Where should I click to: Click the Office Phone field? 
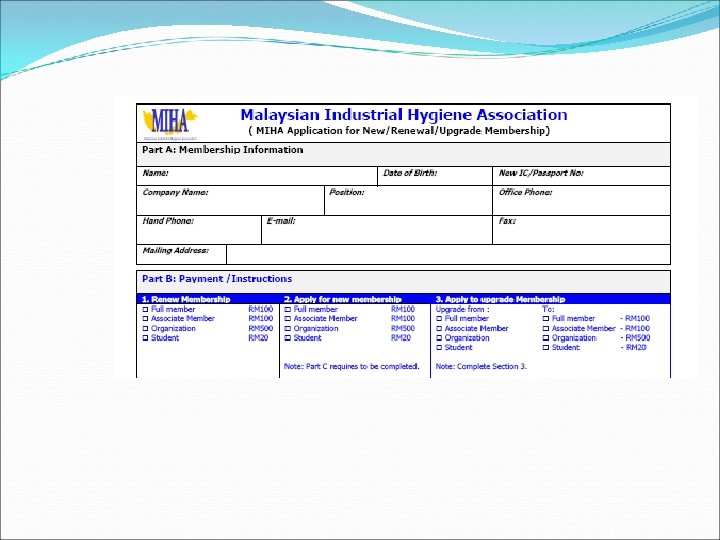581,201
